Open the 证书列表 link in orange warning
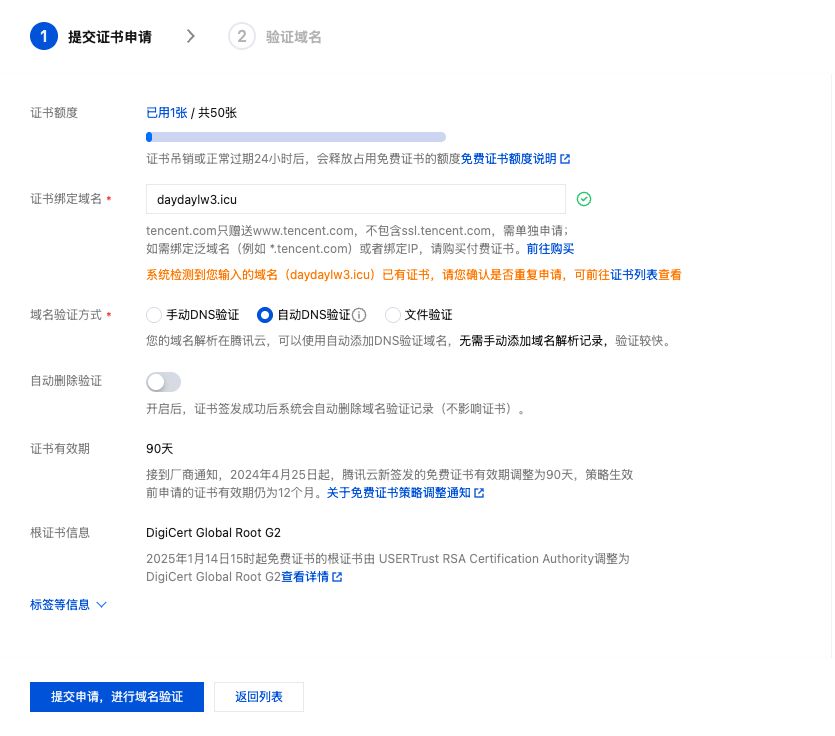835x736 pixels. pyautogui.click(x=634, y=275)
